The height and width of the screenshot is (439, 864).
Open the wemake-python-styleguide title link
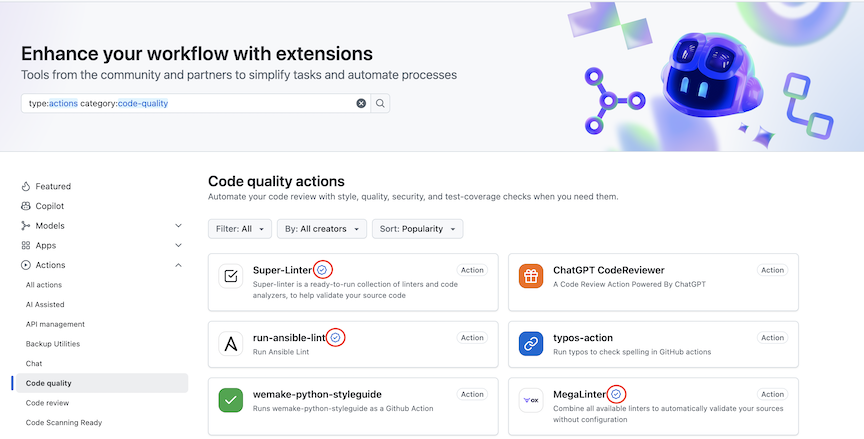click(317, 394)
